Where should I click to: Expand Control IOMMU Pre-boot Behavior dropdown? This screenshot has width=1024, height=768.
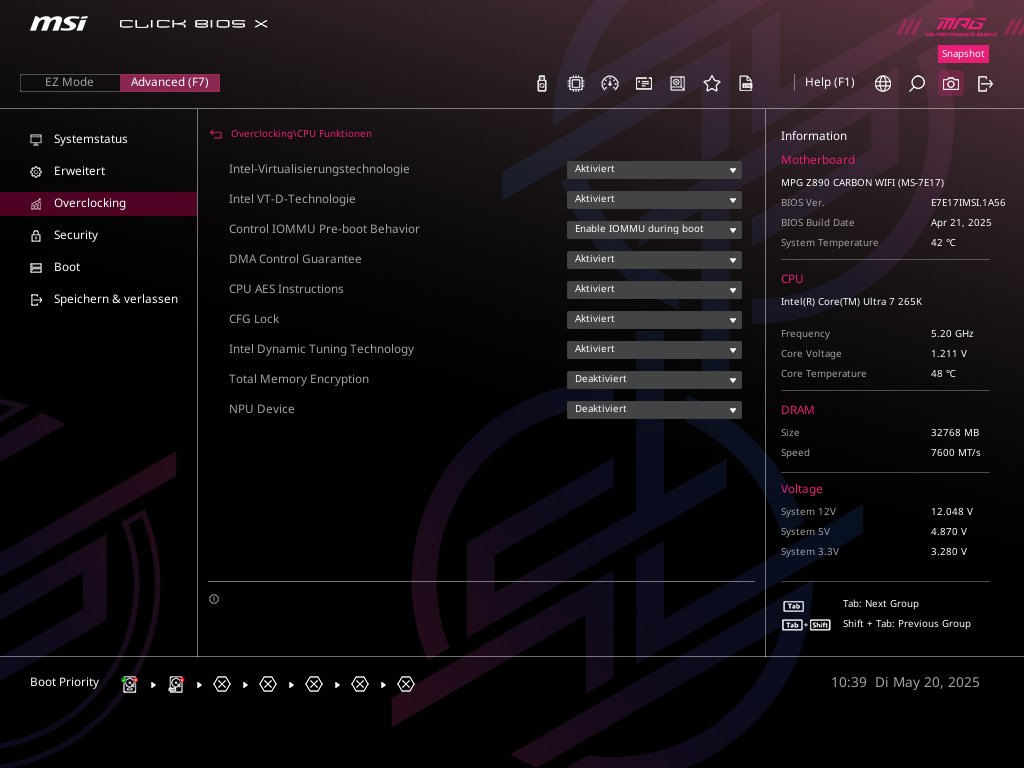pyautogui.click(x=654, y=230)
